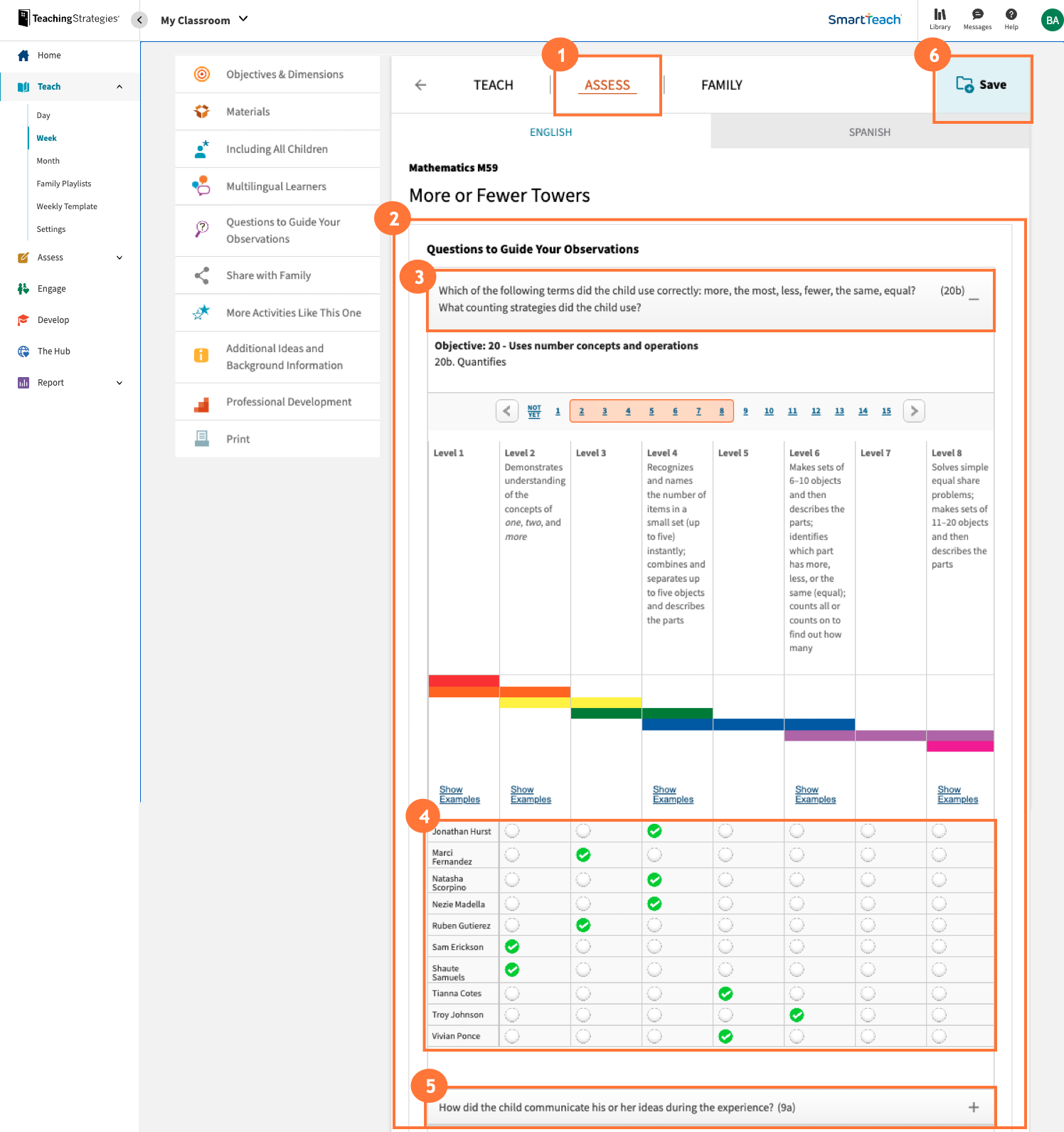This screenshot has width=1064, height=1132.
Task: Open the Messages icon
Action: click(x=977, y=15)
